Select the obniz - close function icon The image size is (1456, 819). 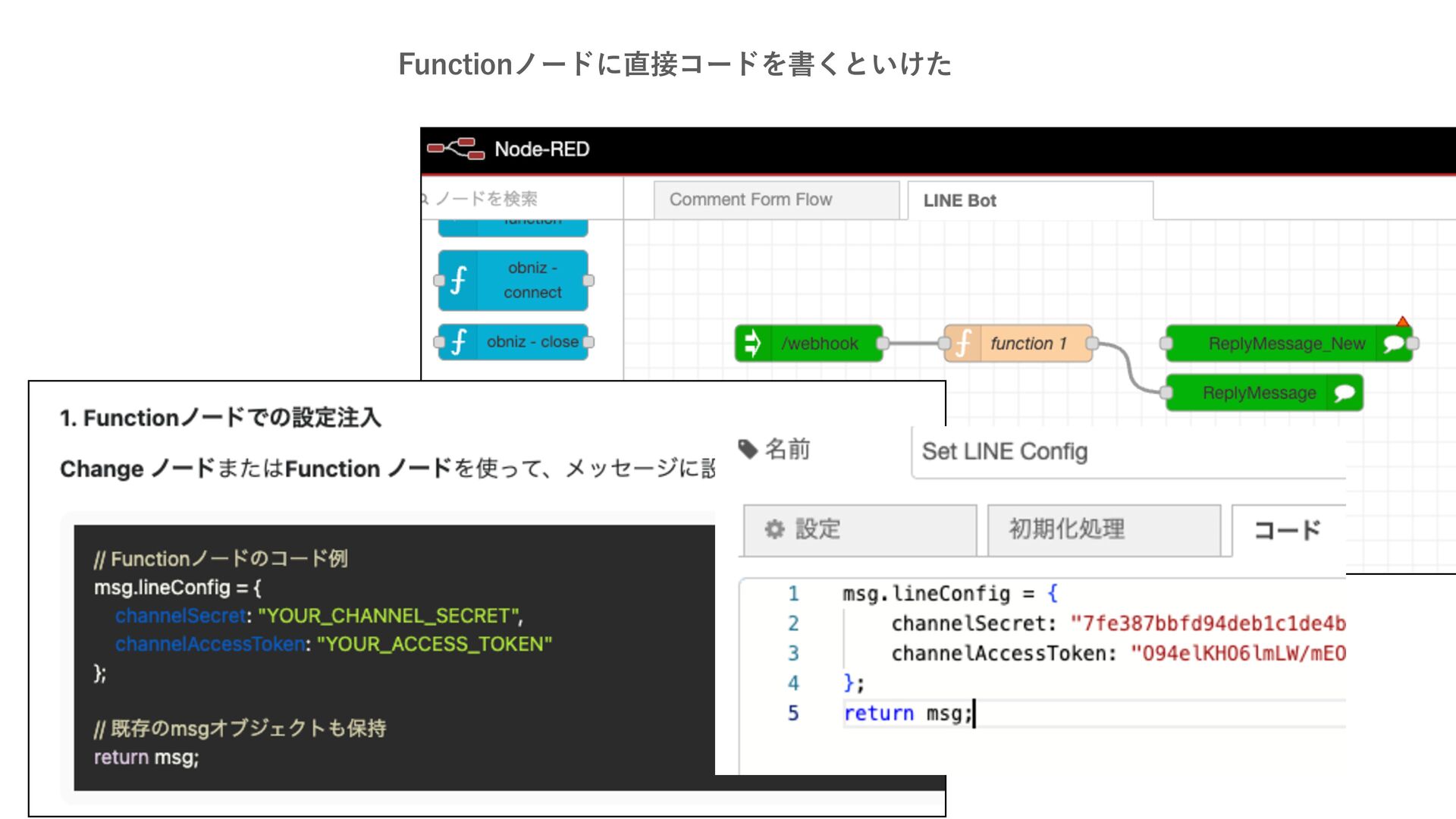coord(458,342)
